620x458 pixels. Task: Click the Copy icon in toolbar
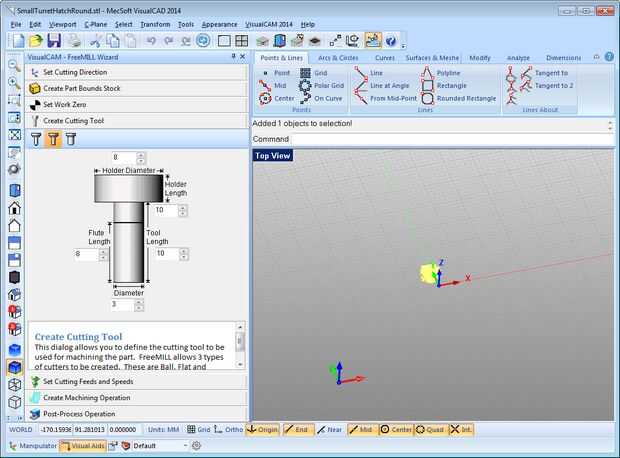coord(113,40)
